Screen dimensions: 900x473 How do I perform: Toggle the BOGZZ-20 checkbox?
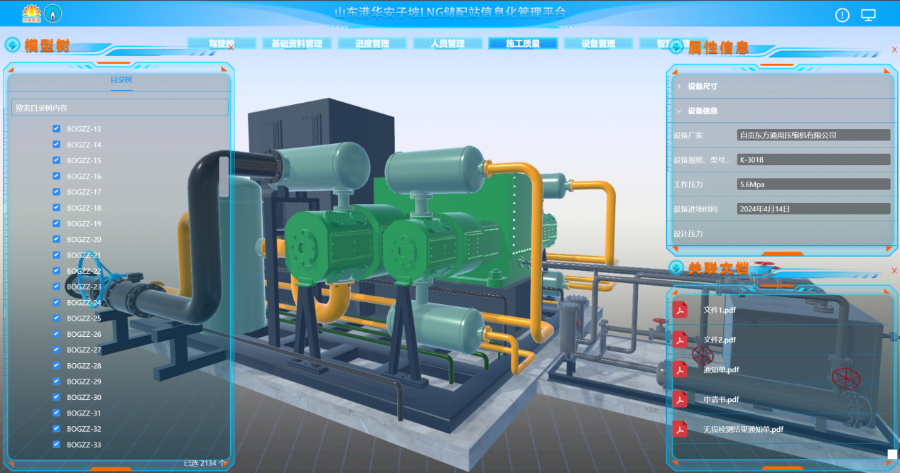[57, 240]
